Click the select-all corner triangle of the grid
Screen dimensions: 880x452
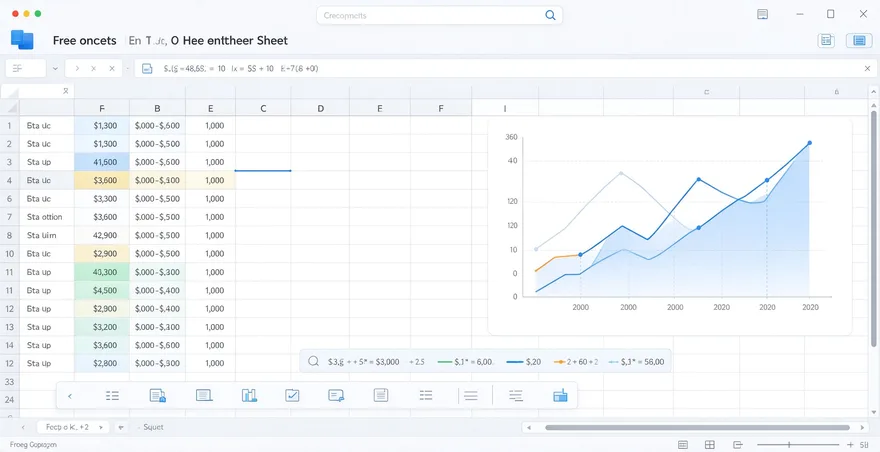(x=10, y=108)
